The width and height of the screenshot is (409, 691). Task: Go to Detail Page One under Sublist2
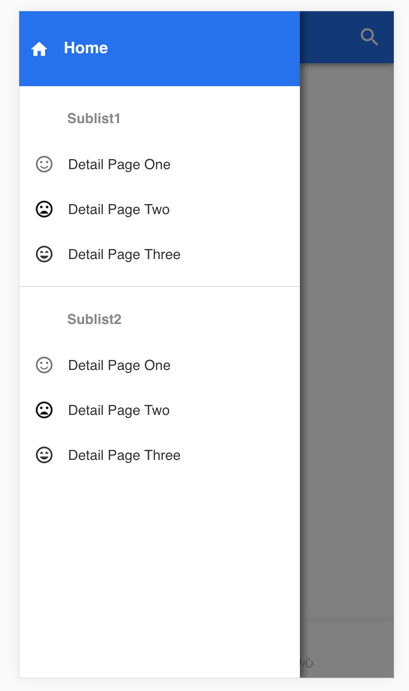point(160,365)
